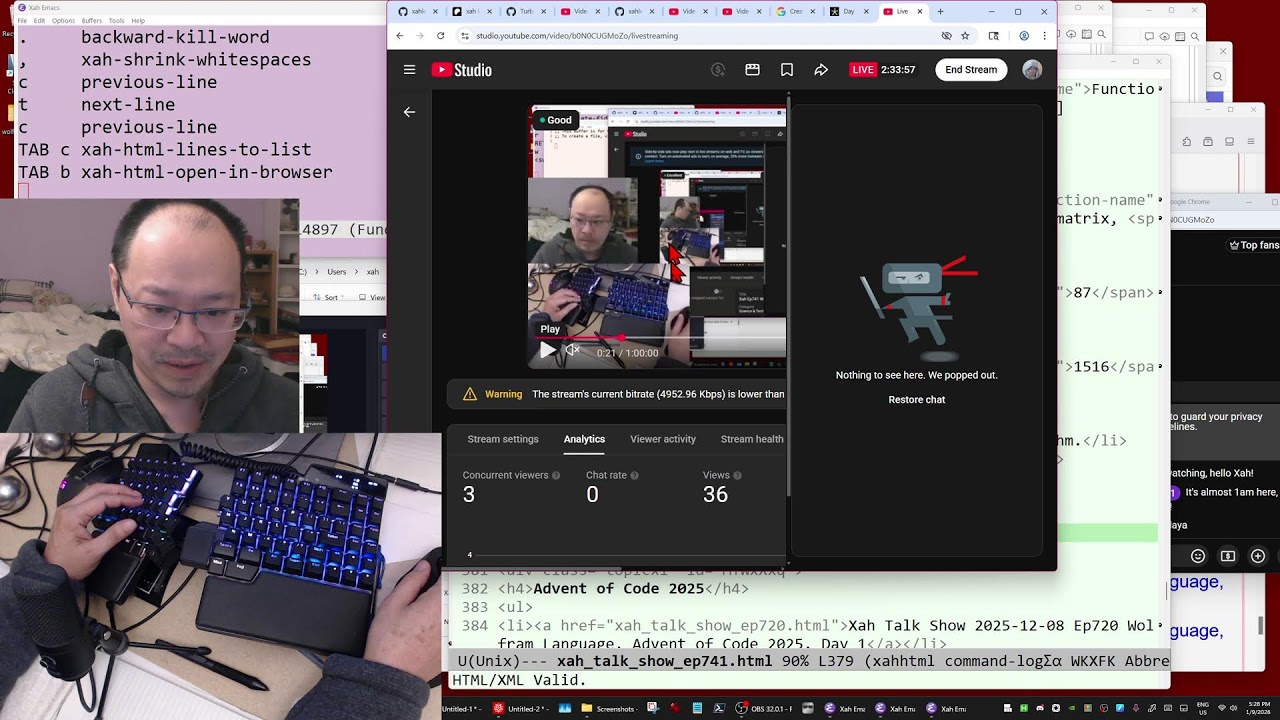Open the account avatar in YouTube Studio
Image resolution: width=1280 pixels, height=720 pixels.
[x=1032, y=70]
